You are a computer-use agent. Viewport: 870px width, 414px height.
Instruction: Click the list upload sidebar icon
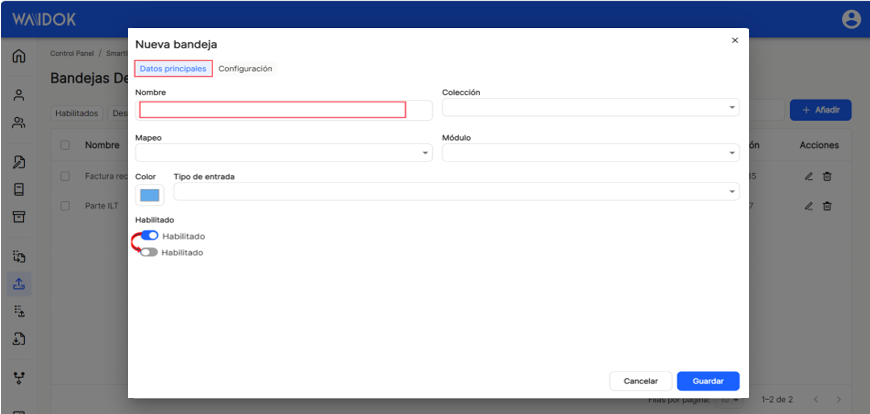19,311
